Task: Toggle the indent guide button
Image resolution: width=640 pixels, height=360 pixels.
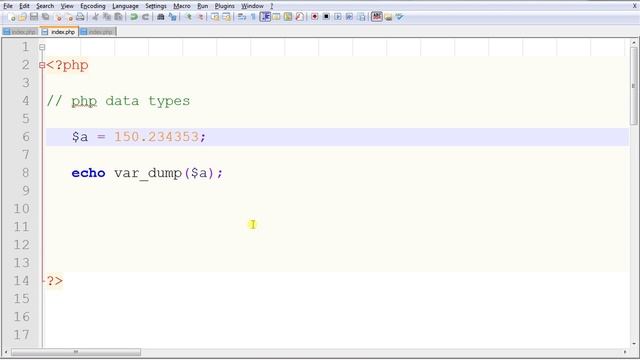Action: tap(265, 17)
